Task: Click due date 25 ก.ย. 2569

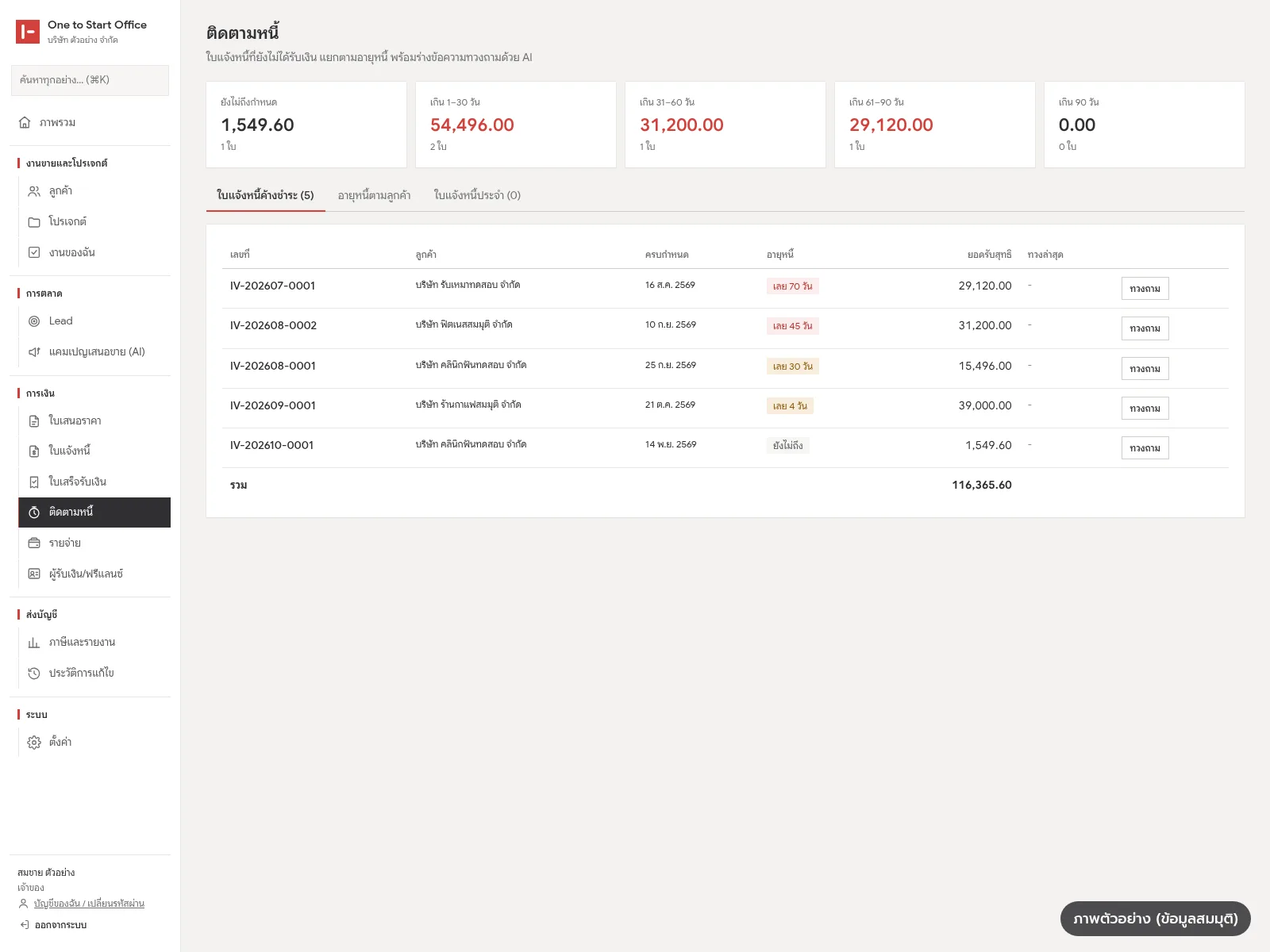Action: [671, 365]
